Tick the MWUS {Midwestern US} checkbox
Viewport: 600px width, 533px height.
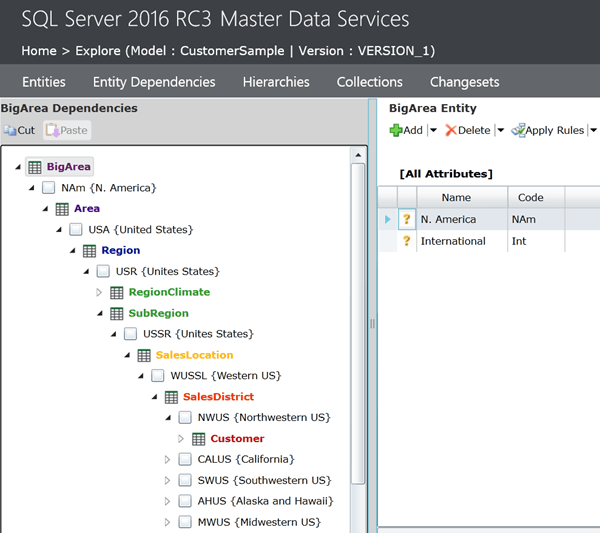pos(185,522)
